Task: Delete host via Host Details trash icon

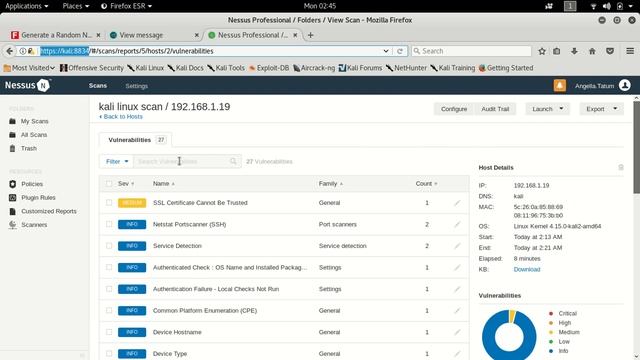Action: click(621, 167)
